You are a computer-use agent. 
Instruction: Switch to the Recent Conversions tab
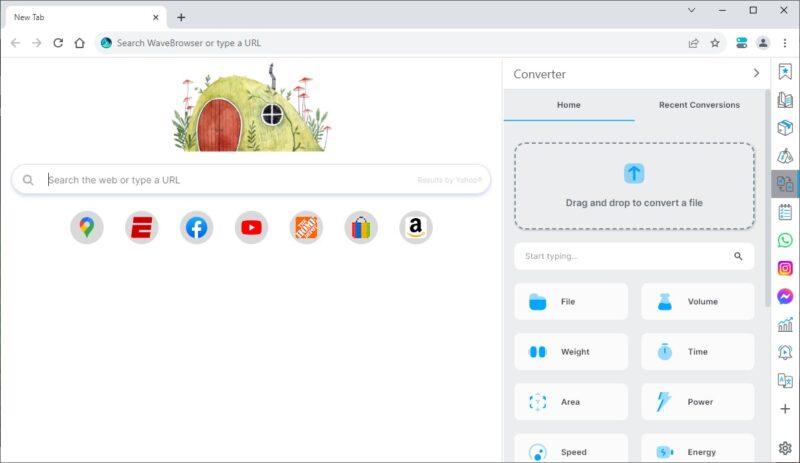coord(699,105)
